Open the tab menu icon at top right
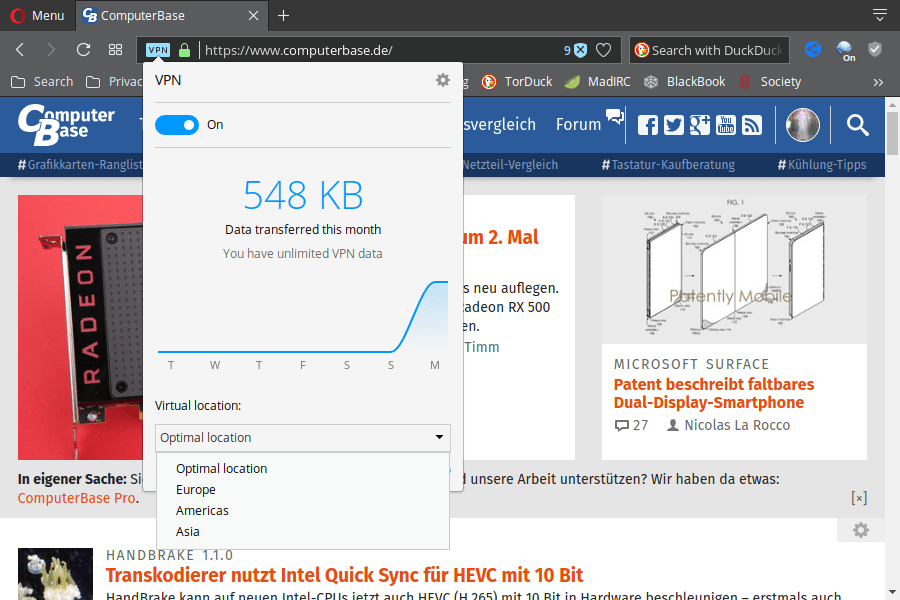This screenshot has width=900, height=600. pos(879,15)
